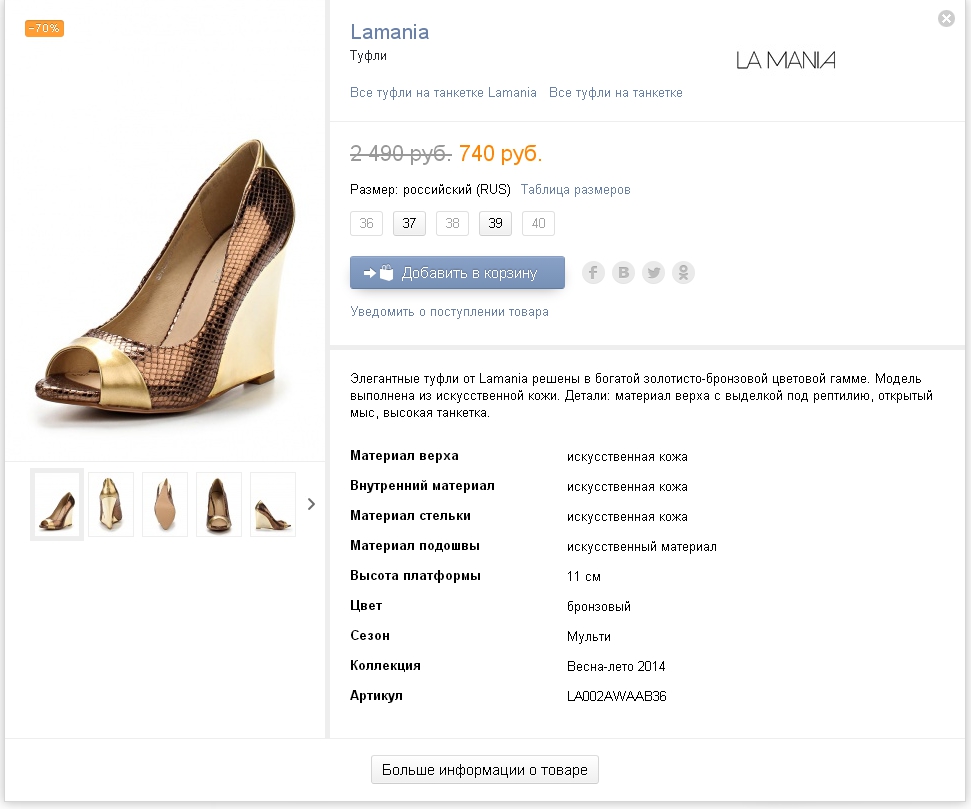The width and height of the screenshot is (971, 809).
Task: Open Все туфли на танкетке Lamania link
Action: pyautogui.click(x=443, y=93)
